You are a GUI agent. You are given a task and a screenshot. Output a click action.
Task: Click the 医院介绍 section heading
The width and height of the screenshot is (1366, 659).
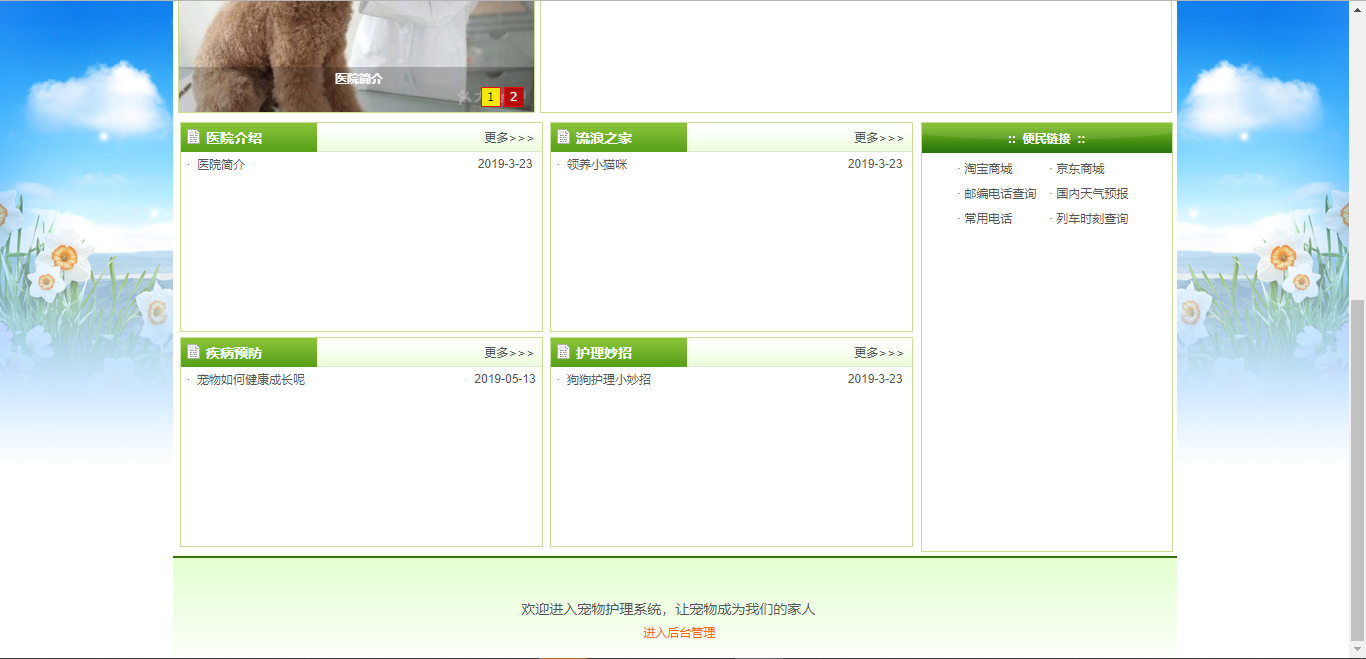(x=234, y=138)
